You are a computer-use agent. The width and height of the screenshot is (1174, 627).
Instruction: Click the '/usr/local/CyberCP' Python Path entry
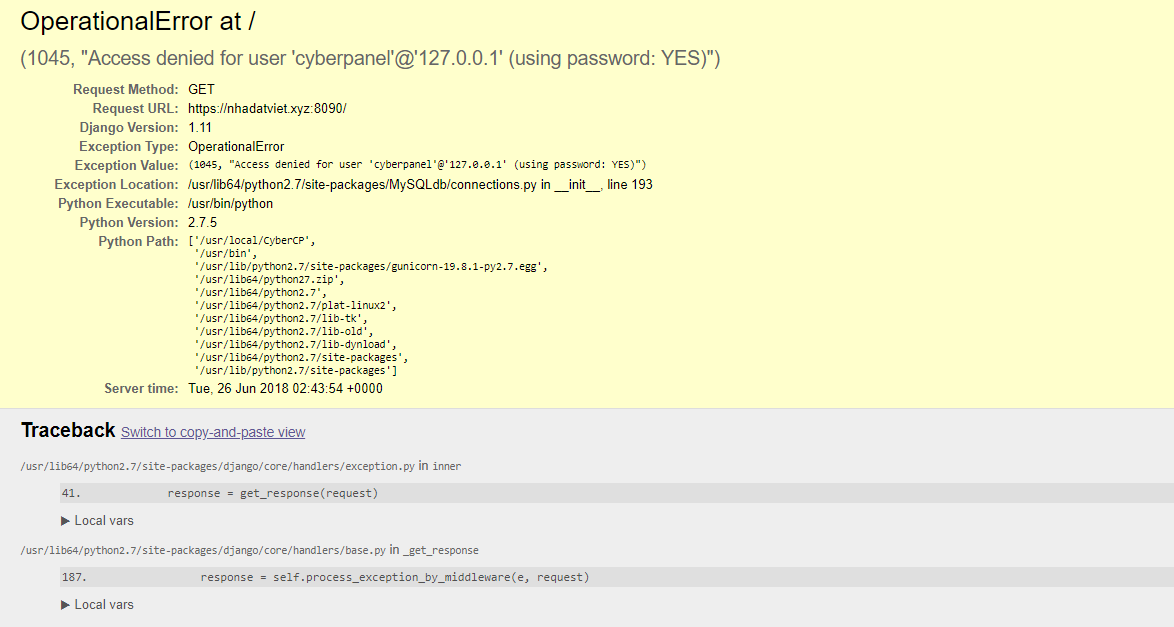coord(255,241)
